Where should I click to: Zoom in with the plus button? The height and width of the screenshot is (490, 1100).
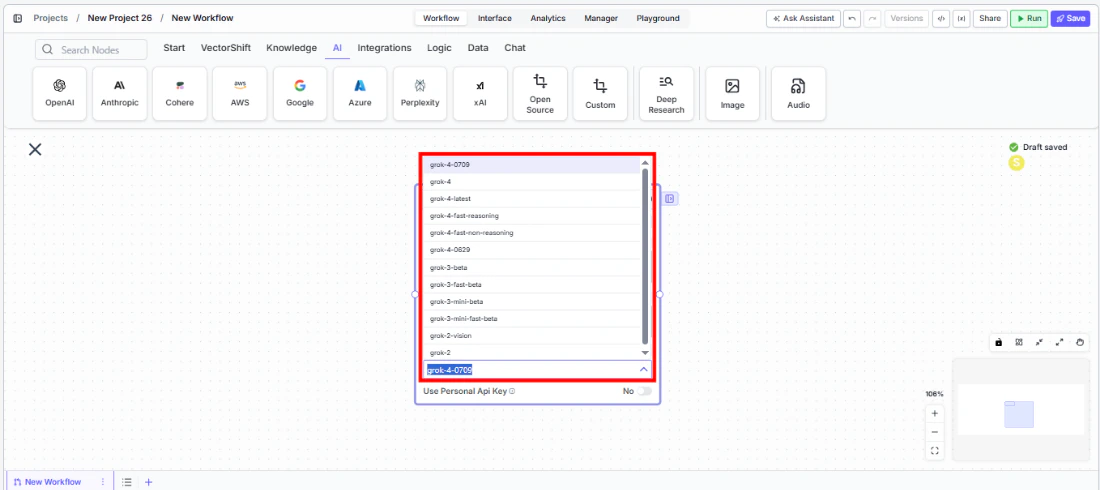pyautogui.click(x=934, y=413)
